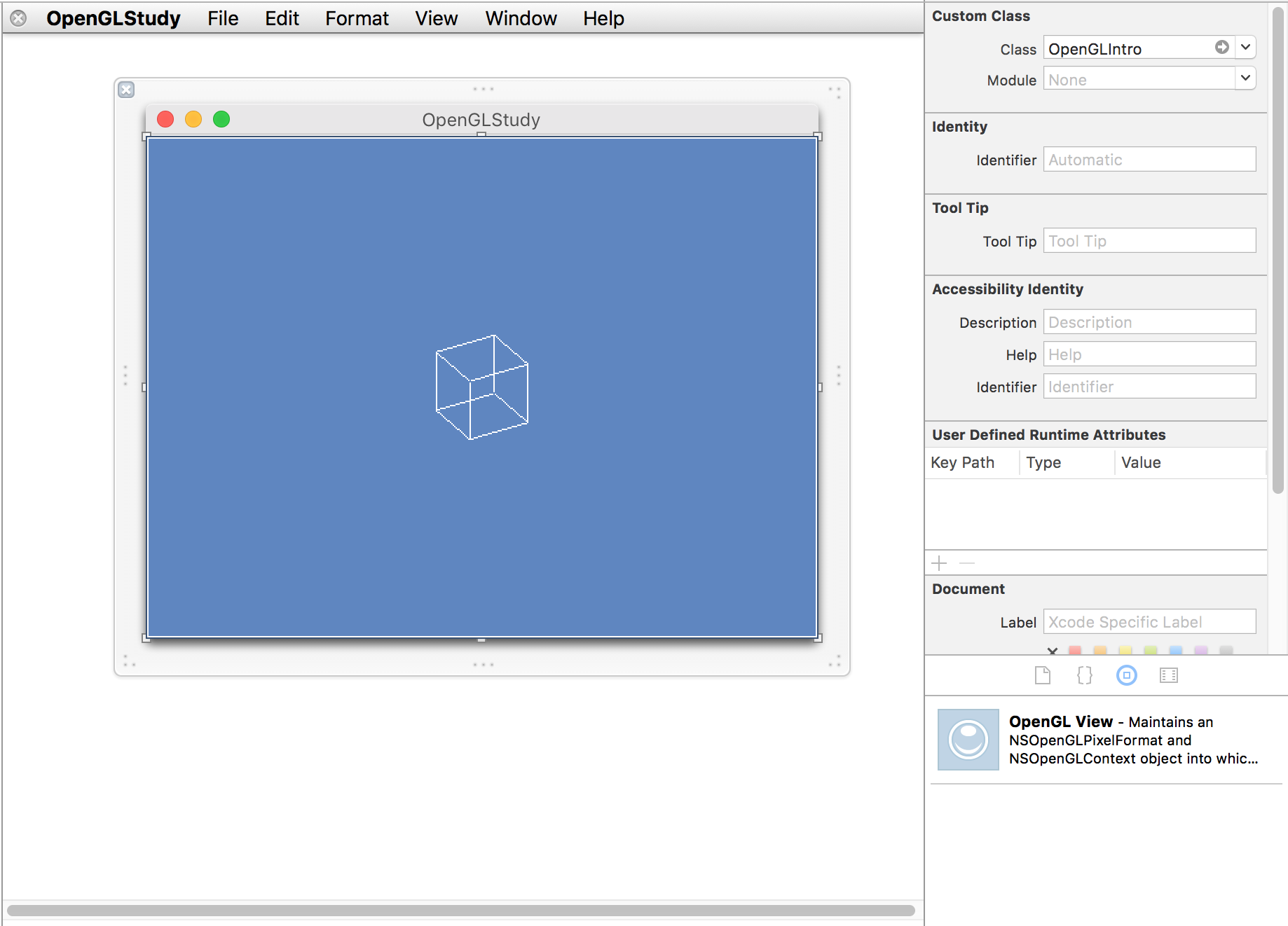The width and height of the screenshot is (1288, 926).
Task: Click the Type column header
Action: pos(1067,462)
